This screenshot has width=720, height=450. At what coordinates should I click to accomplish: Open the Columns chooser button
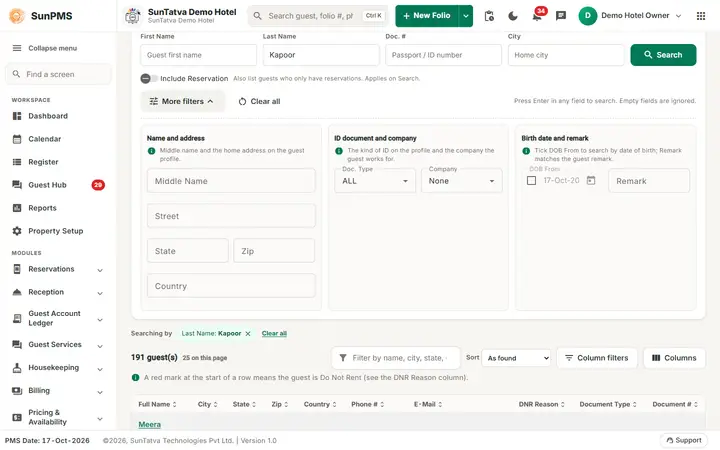pyautogui.click(x=674, y=358)
